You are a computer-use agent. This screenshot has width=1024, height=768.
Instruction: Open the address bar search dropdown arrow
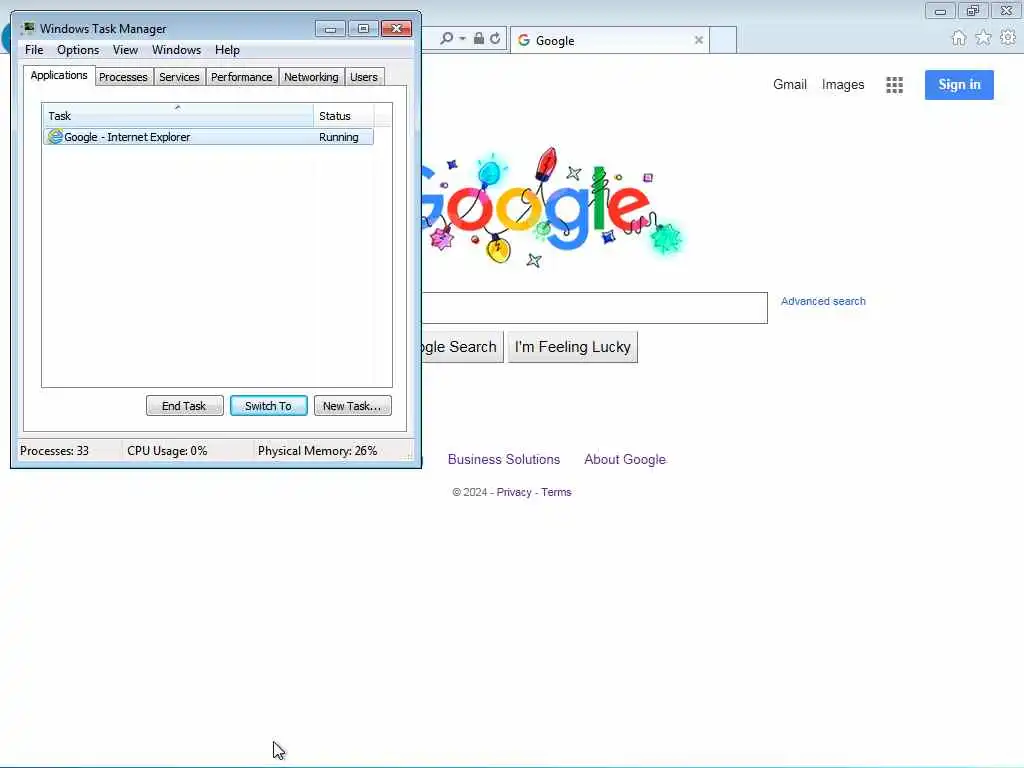tap(462, 39)
